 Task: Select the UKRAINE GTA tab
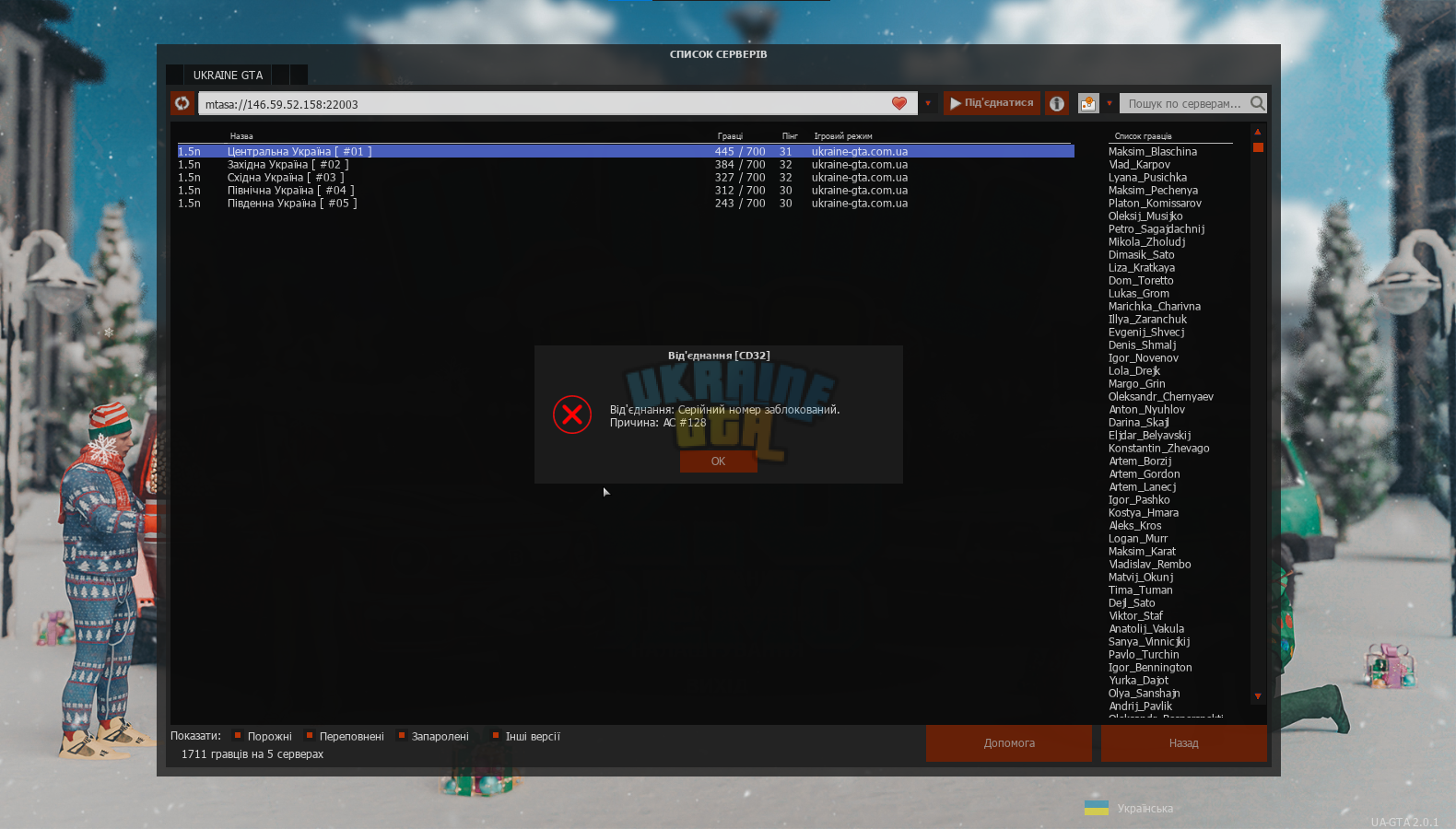pos(228,76)
